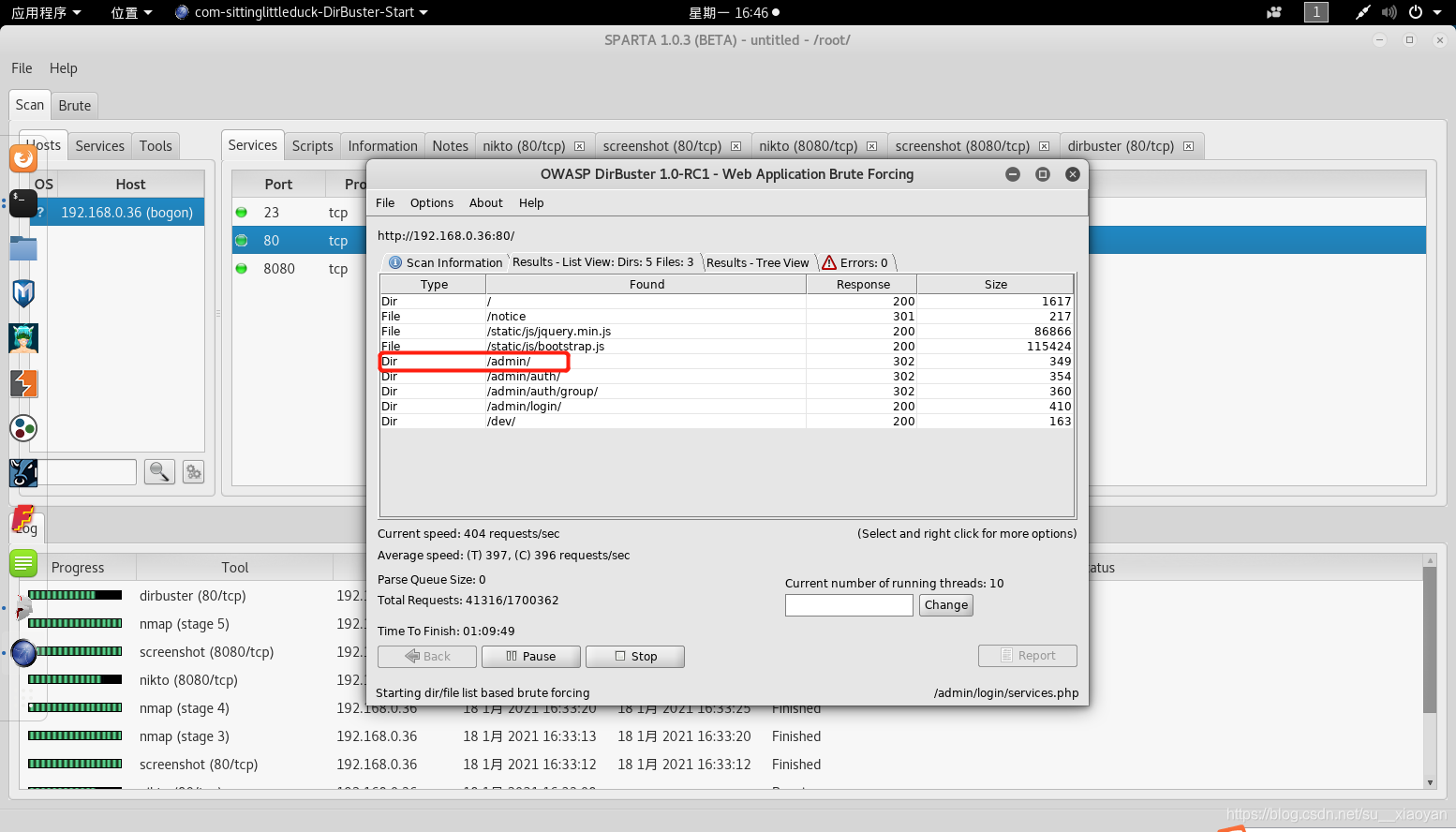
Task: Click dirbuster (80/tcp) progress bar
Action: pyautogui.click(x=75, y=595)
